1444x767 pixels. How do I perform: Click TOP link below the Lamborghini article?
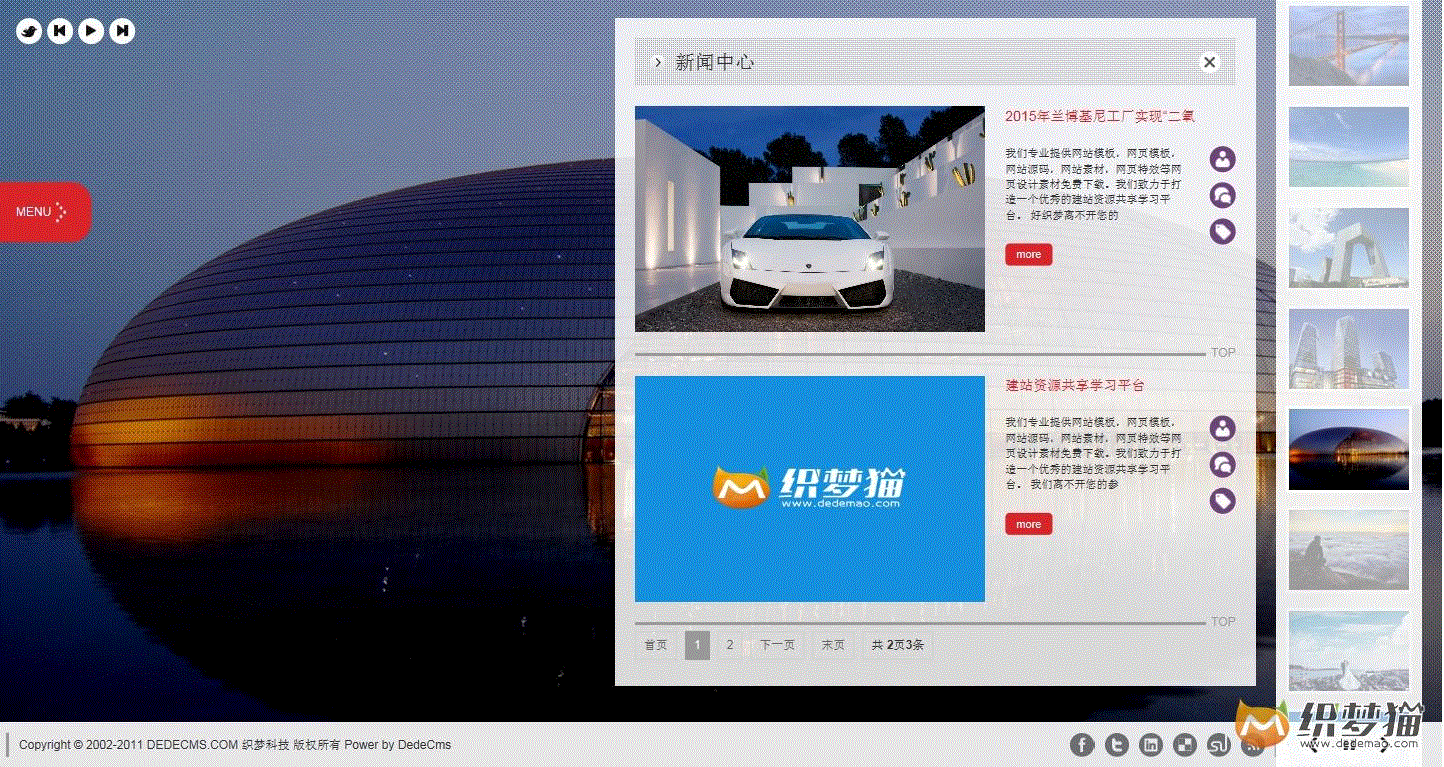click(x=1223, y=353)
